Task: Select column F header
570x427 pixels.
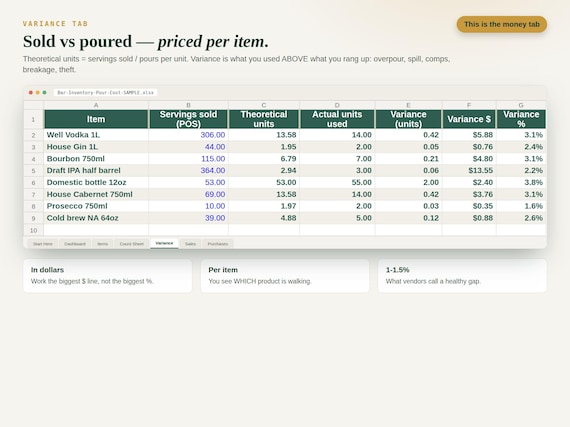Action: click(x=469, y=105)
